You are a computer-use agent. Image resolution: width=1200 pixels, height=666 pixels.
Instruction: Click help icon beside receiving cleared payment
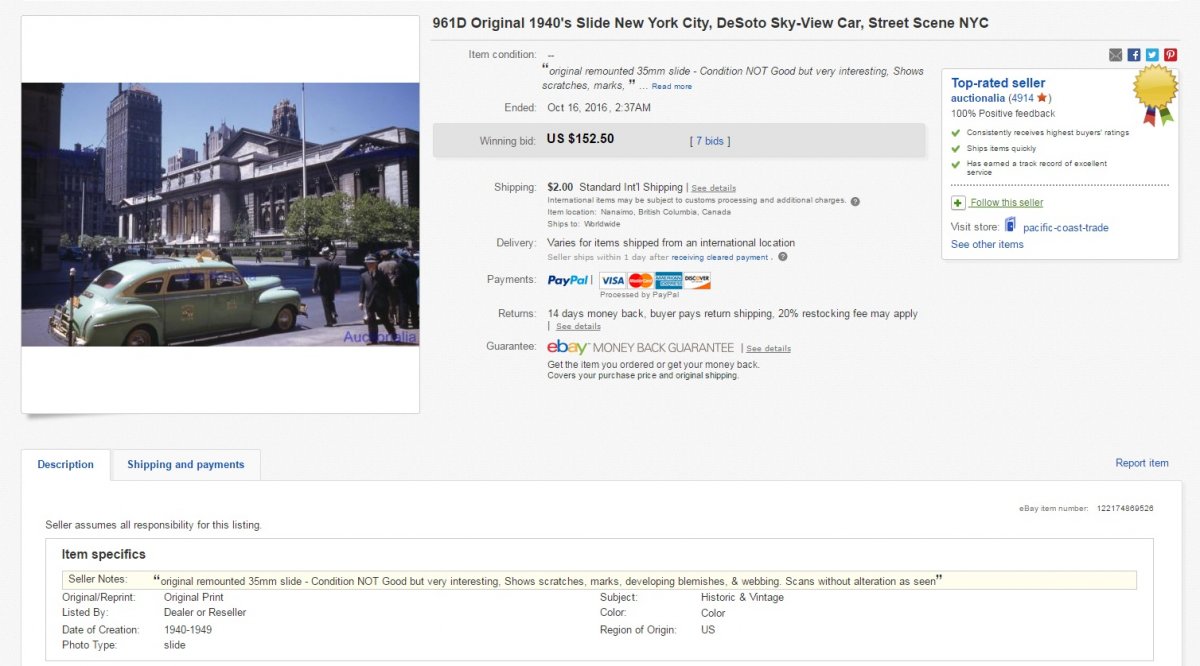(782, 257)
